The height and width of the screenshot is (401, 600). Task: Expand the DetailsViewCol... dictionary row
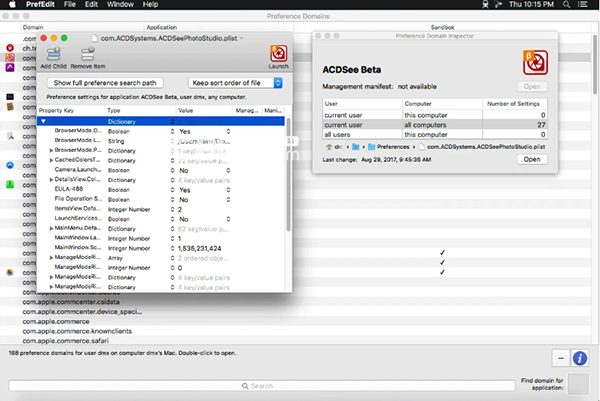pyautogui.click(x=51, y=180)
